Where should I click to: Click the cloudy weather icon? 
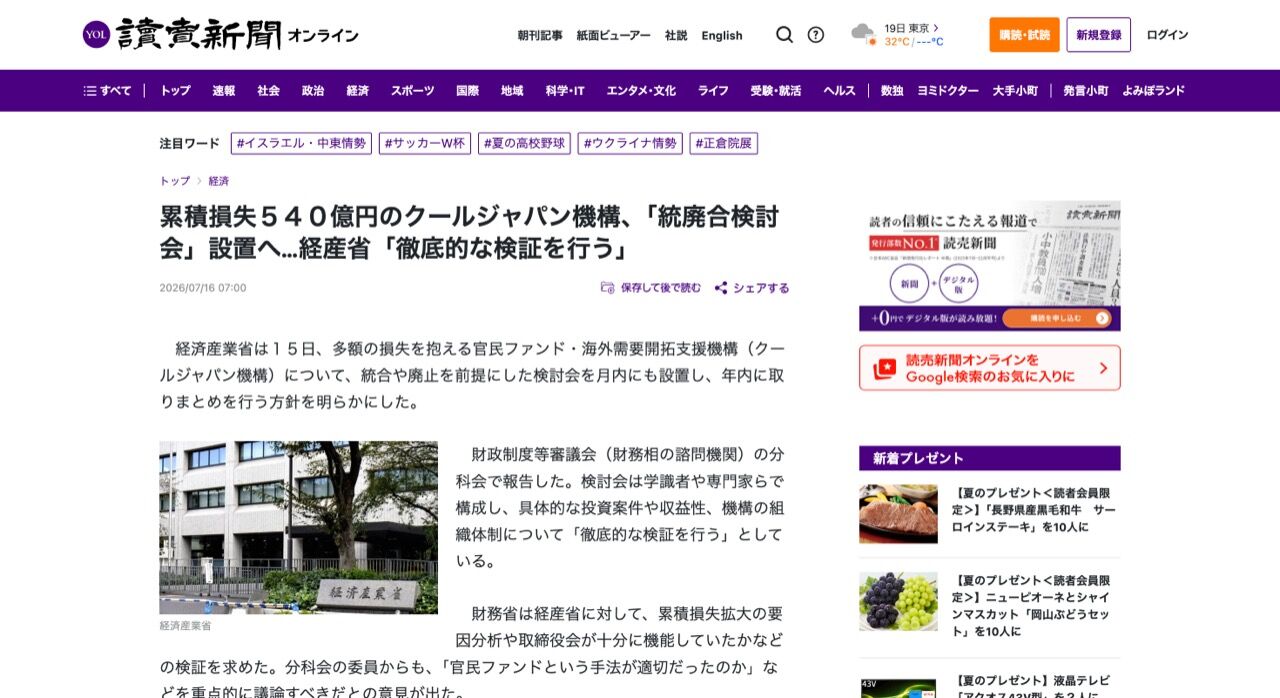pyautogui.click(x=863, y=34)
